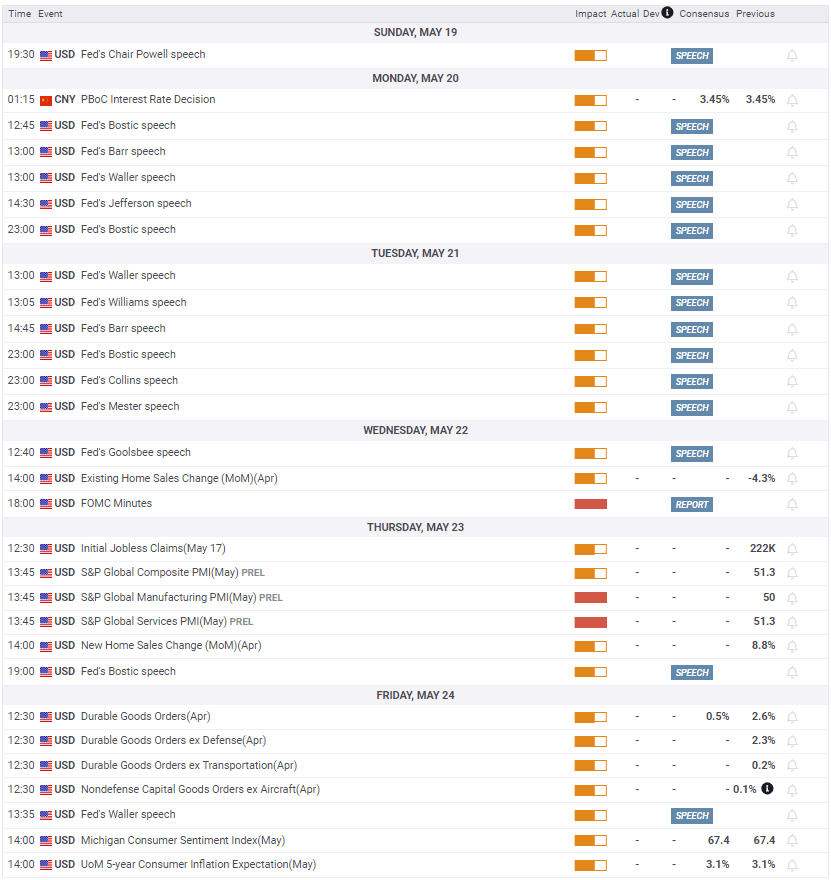831x880 pixels.
Task: Open New Home Sales Change (MoM)(Apr)
Action: pos(171,645)
